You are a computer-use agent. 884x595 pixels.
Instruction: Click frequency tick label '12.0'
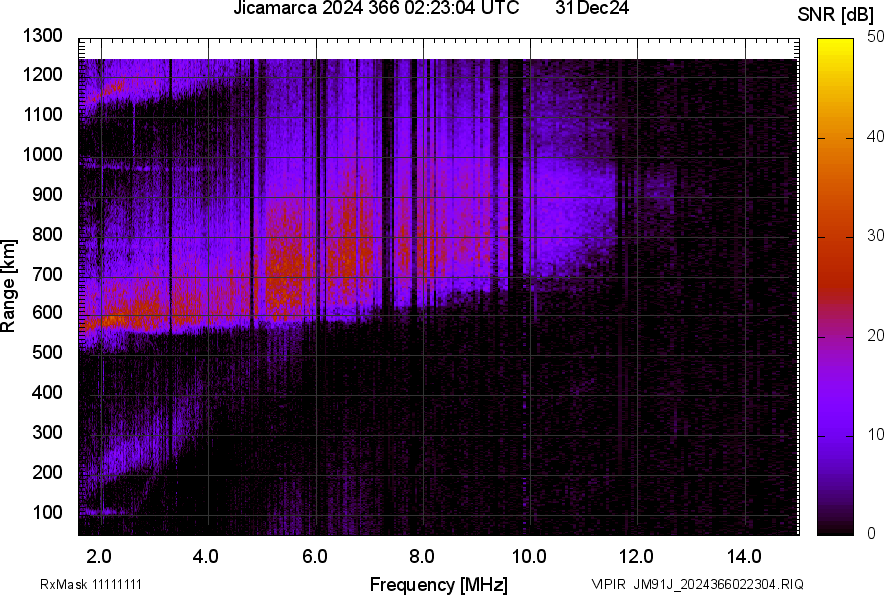[637, 557]
